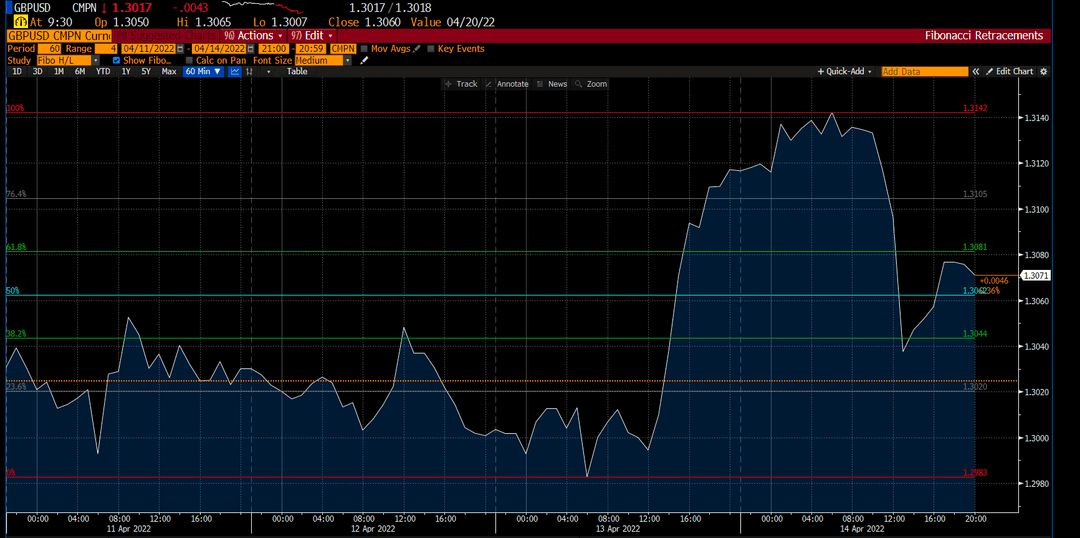
Task: Uncheck the Show Fibo checkbox
Action: 116,61
